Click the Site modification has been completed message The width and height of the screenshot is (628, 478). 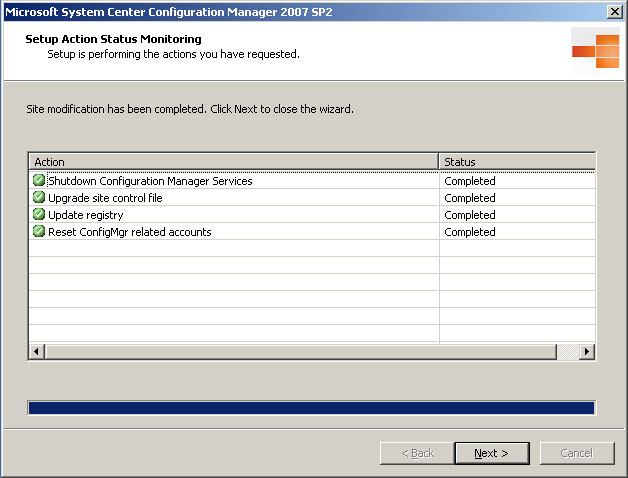(x=190, y=109)
